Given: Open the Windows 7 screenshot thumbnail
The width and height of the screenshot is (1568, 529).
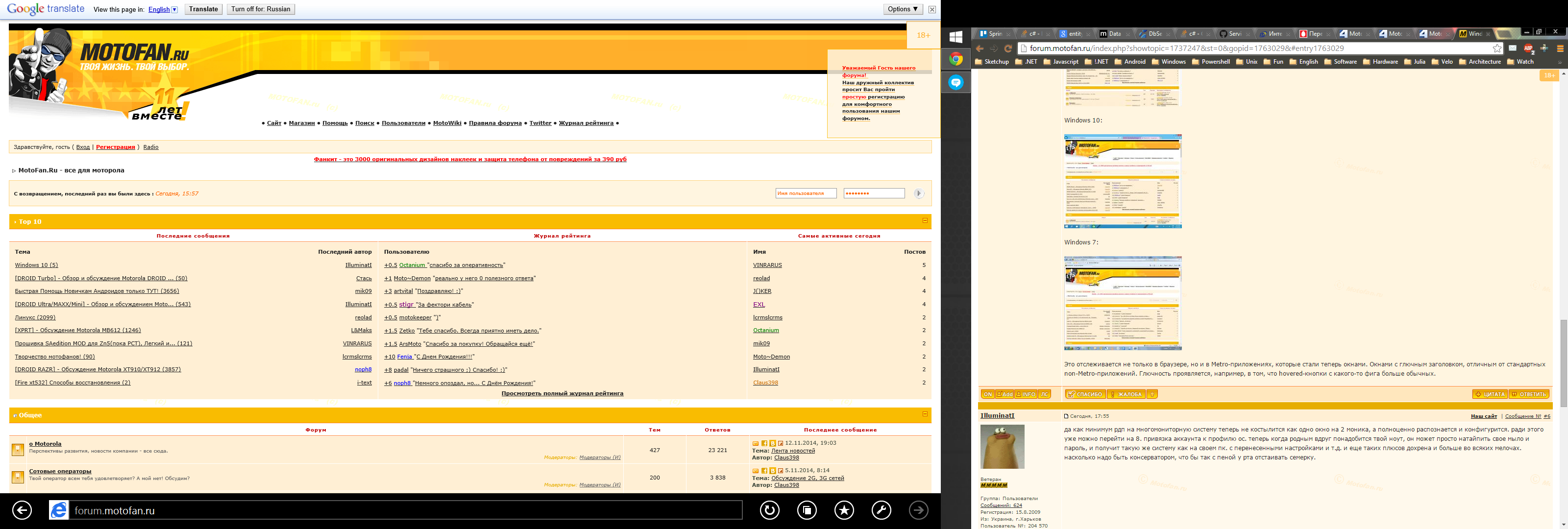Looking at the screenshot, I should (x=1123, y=303).
